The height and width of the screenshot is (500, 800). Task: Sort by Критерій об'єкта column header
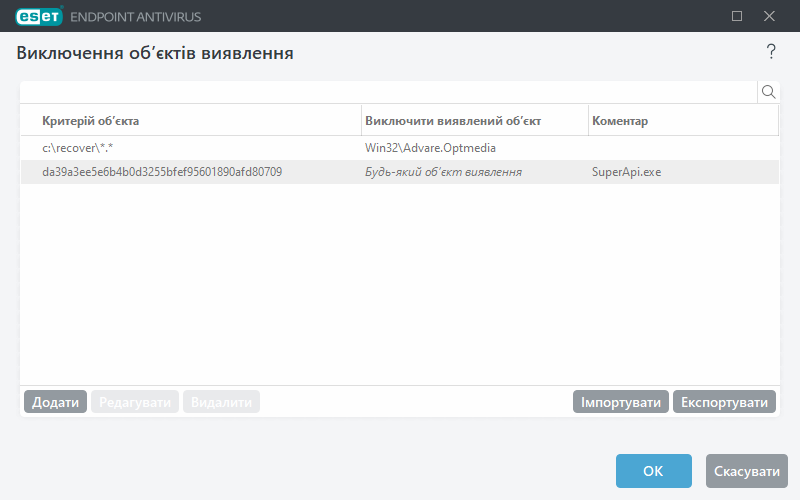tap(191, 121)
